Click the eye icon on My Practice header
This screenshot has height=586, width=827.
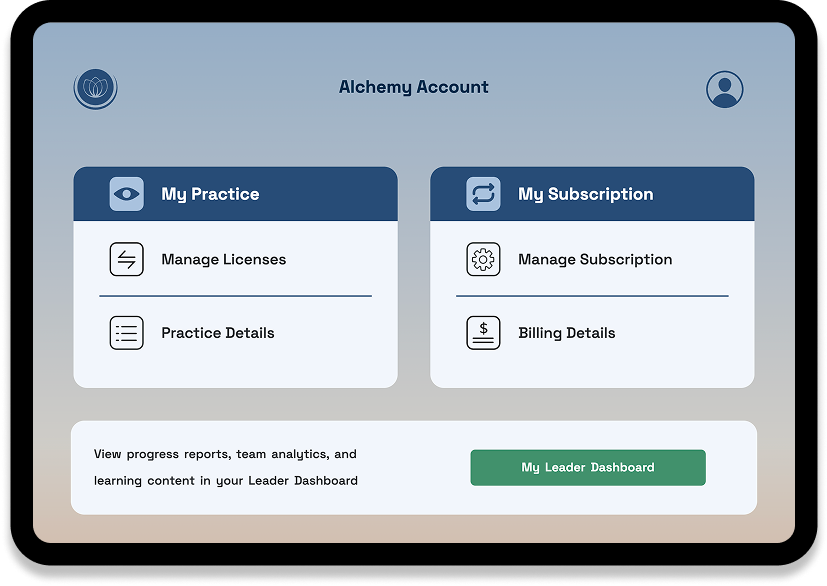click(124, 193)
